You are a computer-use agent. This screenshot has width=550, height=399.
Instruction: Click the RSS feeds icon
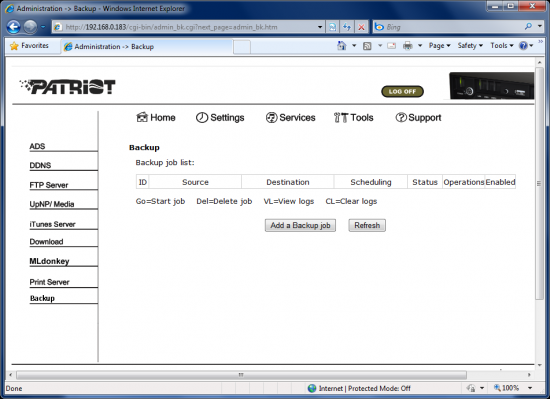coord(367,46)
